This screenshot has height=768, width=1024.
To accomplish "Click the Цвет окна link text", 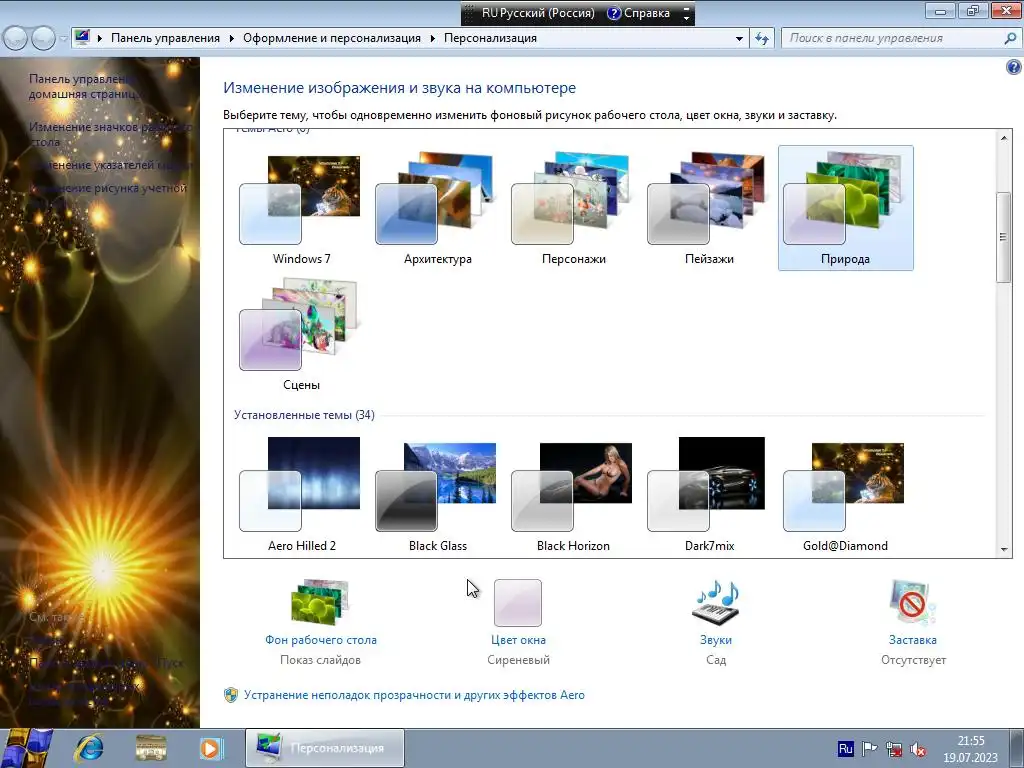I will pos(518,640).
